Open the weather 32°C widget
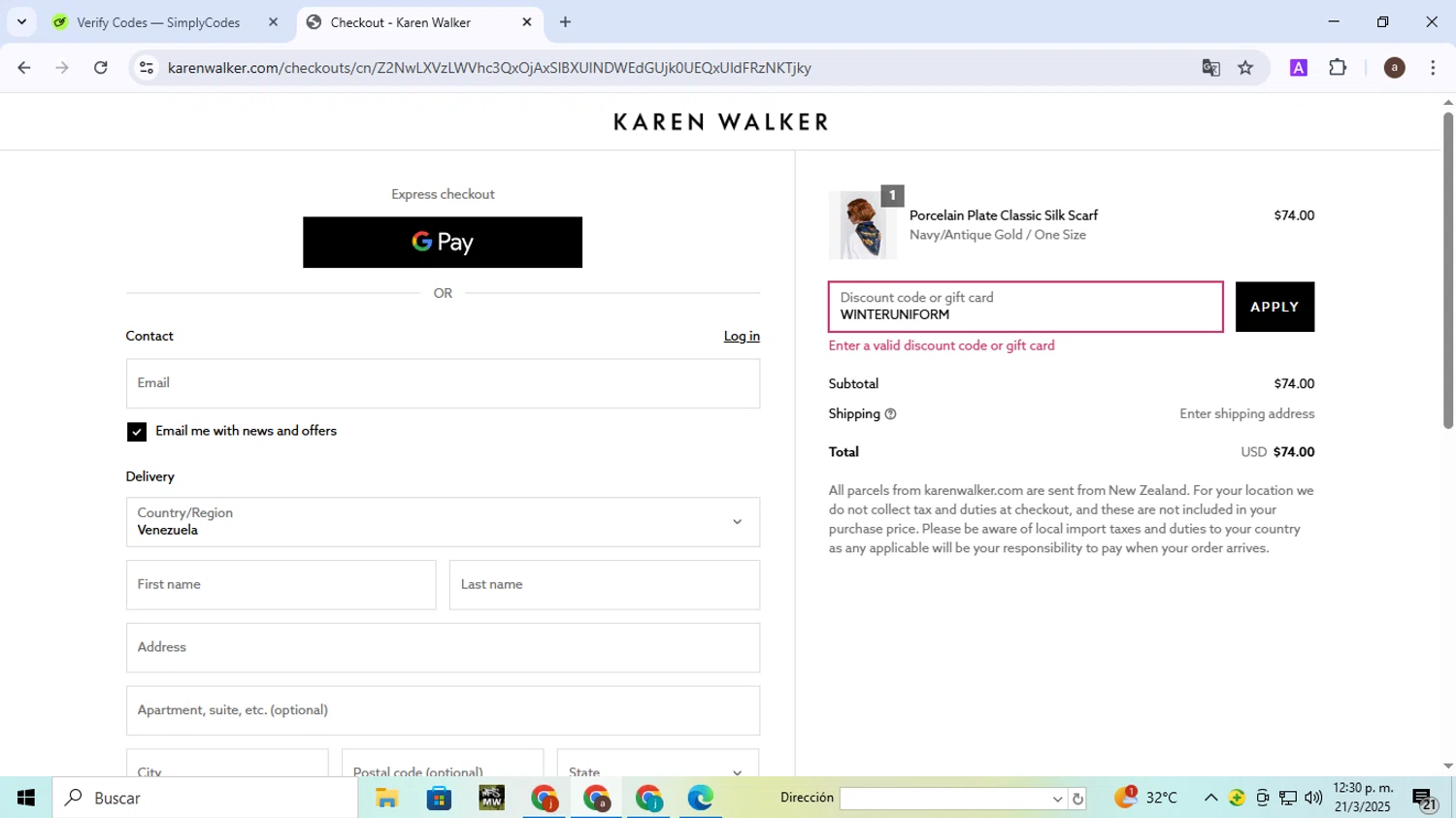This screenshot has height=818, width=1456. pos(1145,798)
